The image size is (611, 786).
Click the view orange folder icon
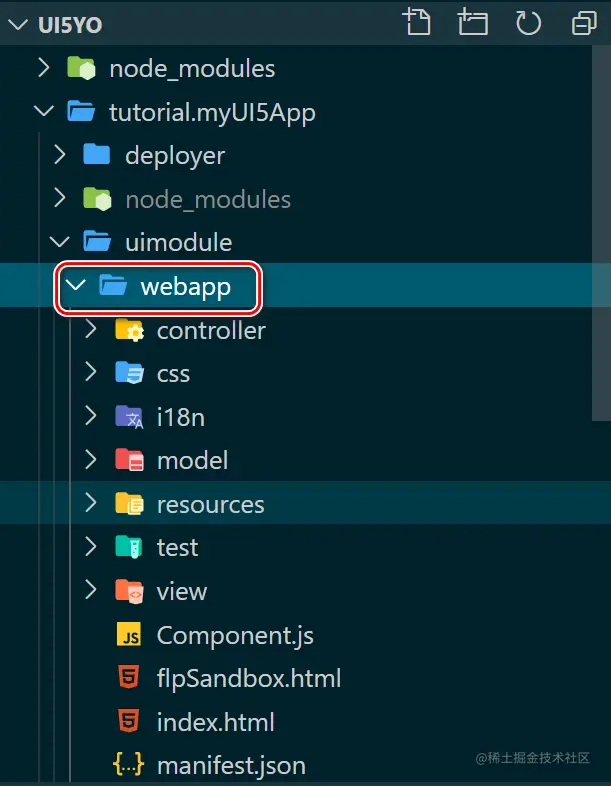pos(129,591)
